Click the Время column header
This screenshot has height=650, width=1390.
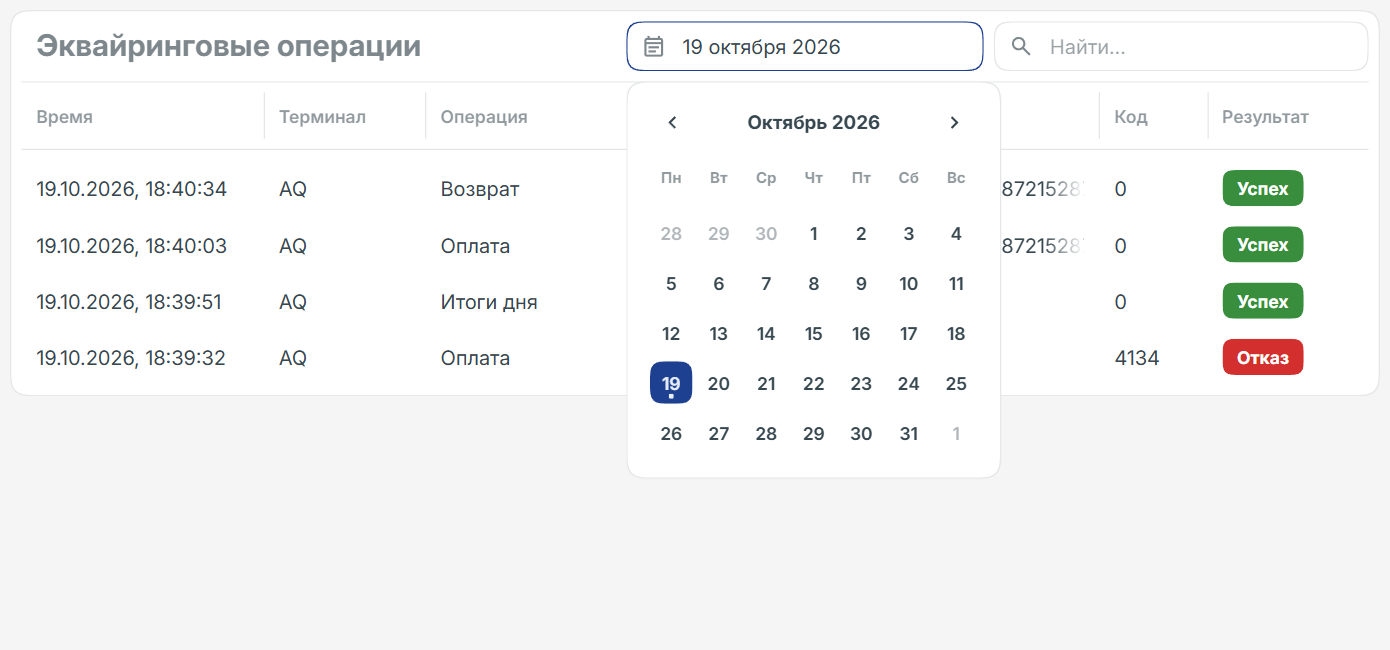(65, 117)
